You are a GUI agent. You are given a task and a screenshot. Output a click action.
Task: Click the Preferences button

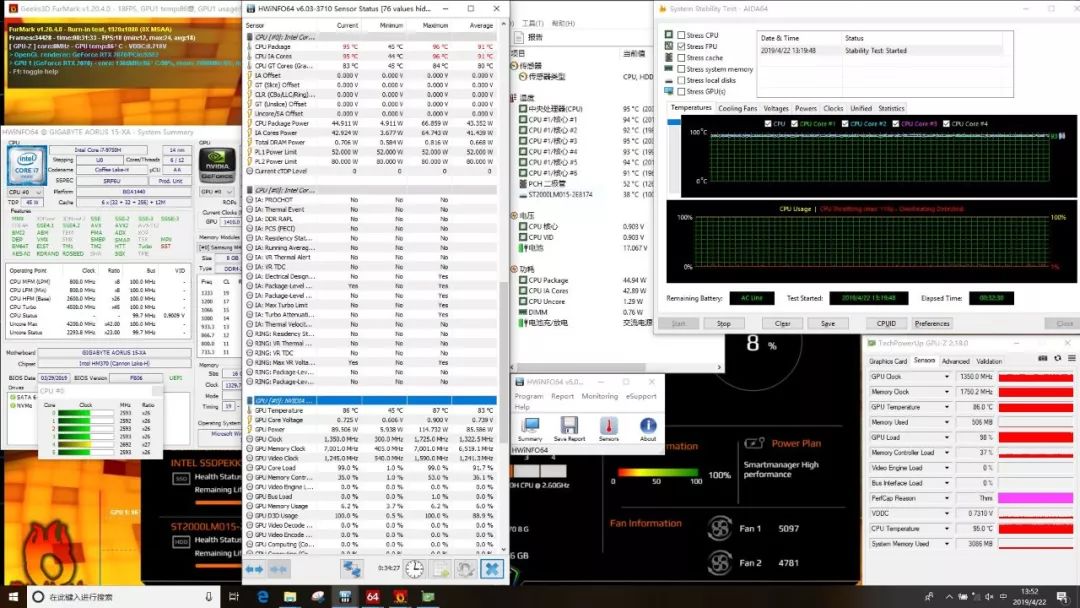pyautogui.click(x=931, y=323)
